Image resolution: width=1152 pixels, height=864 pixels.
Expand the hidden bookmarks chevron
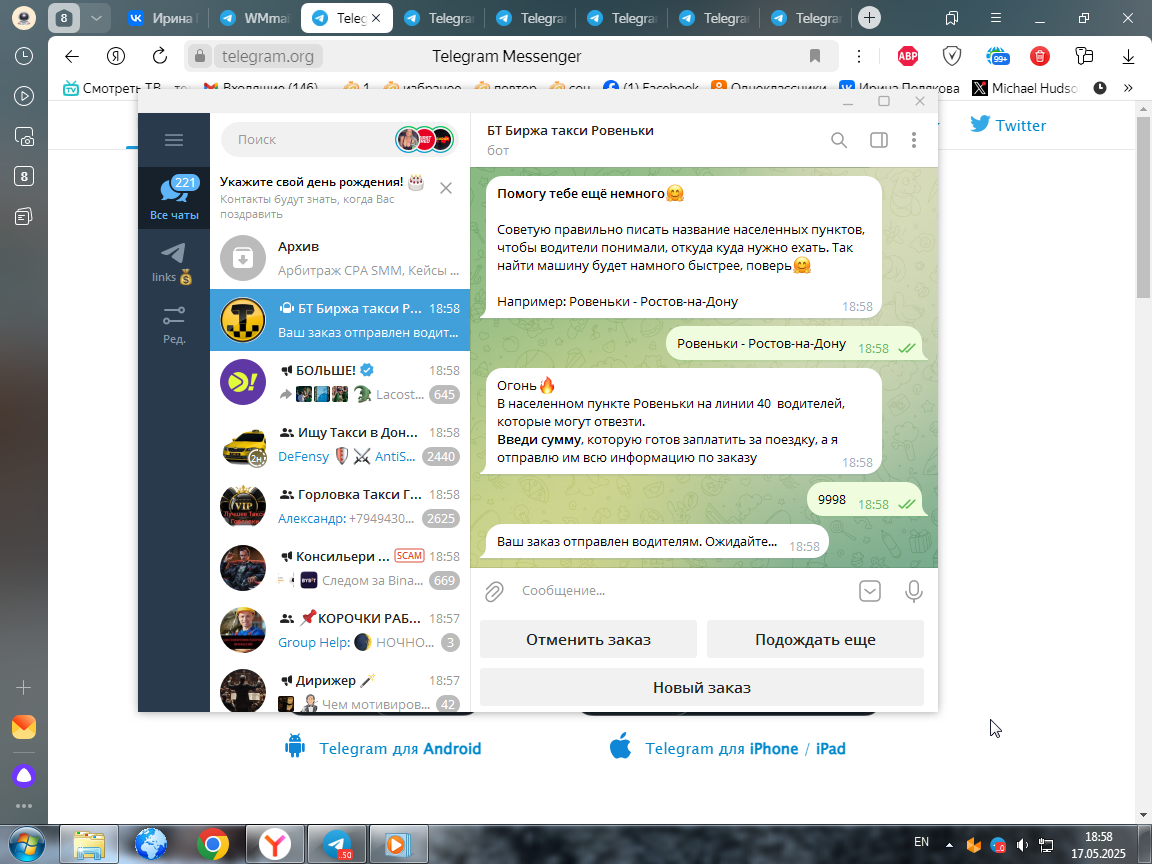point(1128,88)
